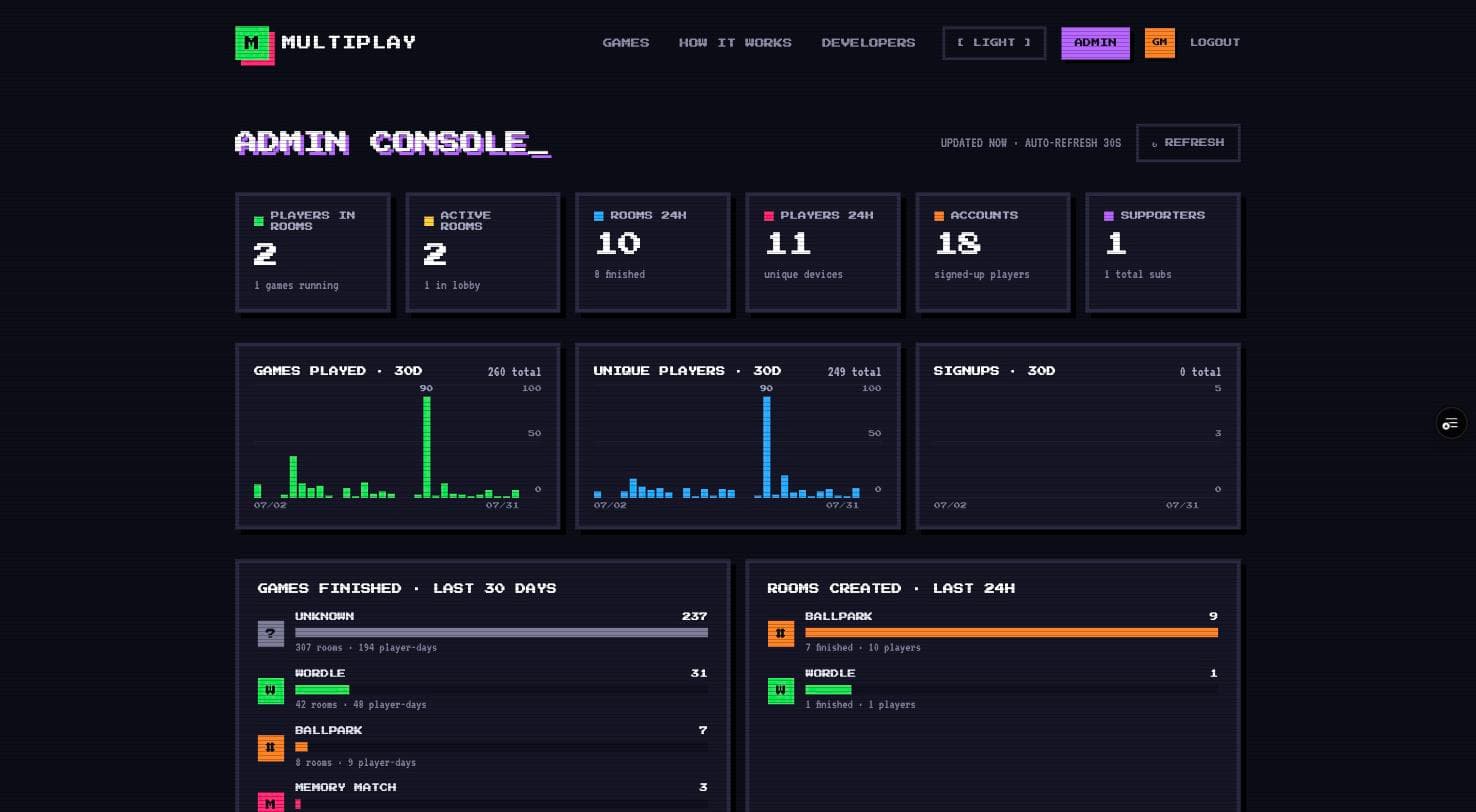Click the Ballpark icon in Rooms Created

[x=781, y=634]
